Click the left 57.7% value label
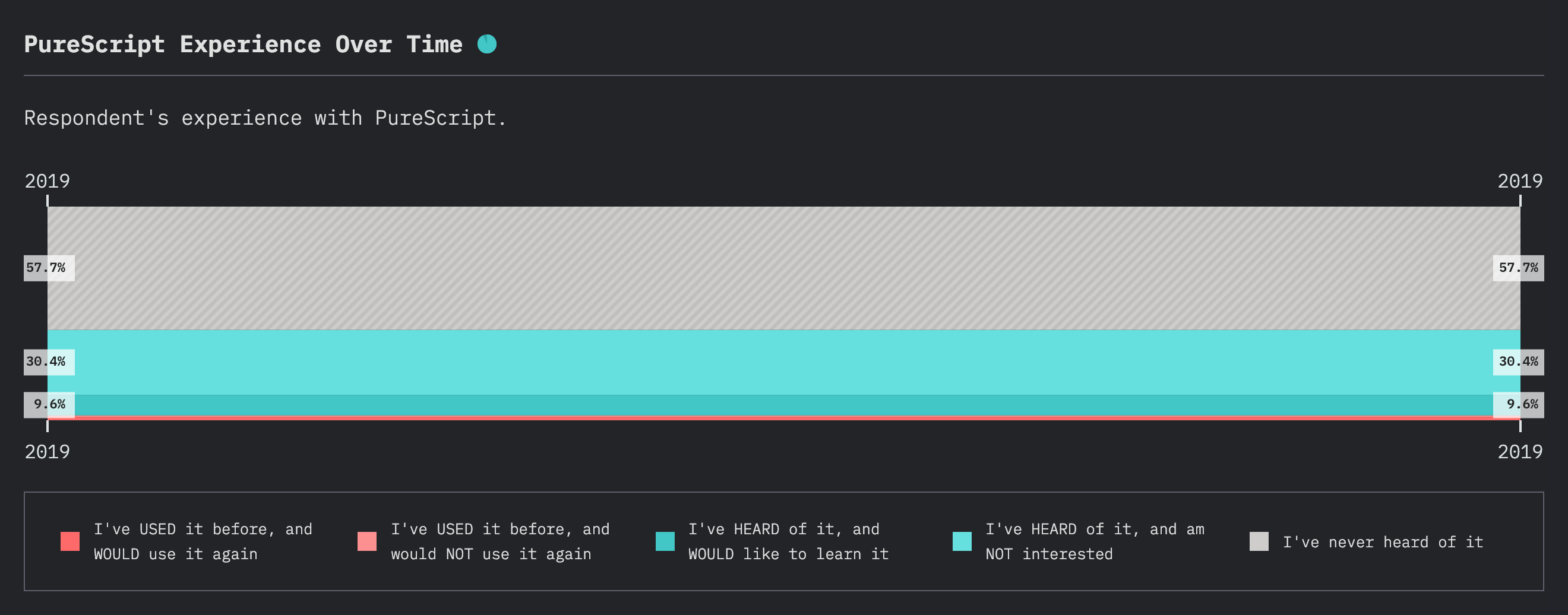This screenshot has height=615, width=1568. (49, 268)
